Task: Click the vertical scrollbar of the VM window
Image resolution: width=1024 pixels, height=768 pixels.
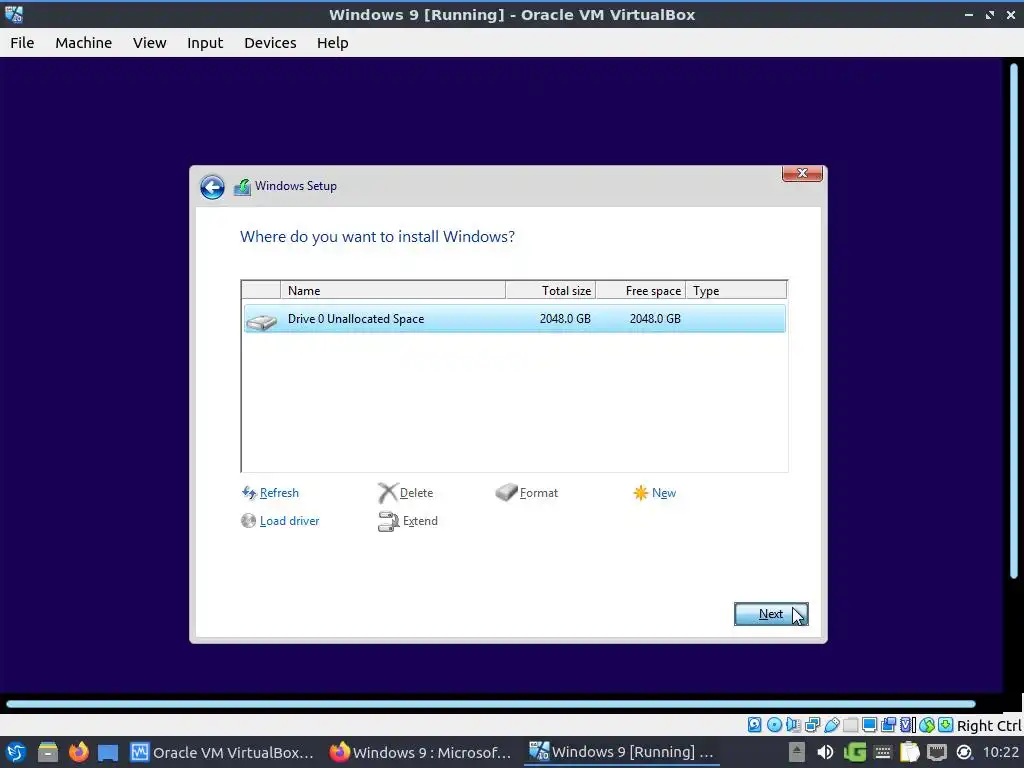Action: point(1014,321)
